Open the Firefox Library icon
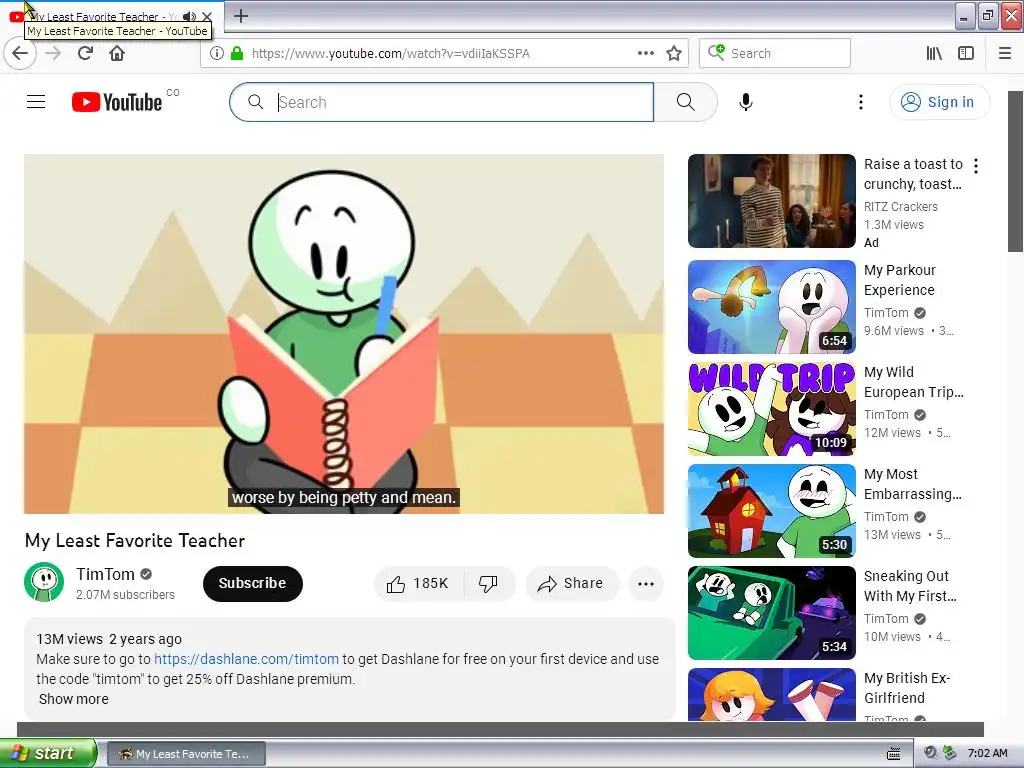 click(x=934, y=53)
